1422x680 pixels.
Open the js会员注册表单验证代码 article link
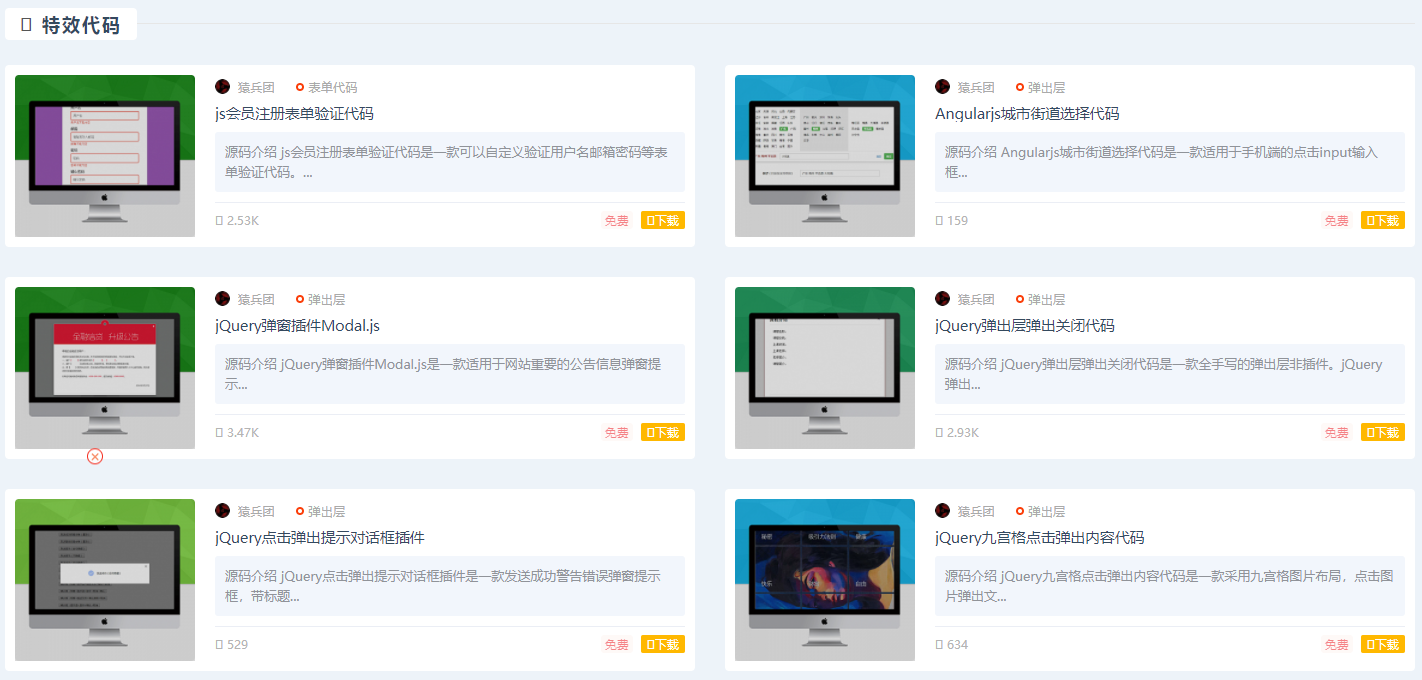293,113
